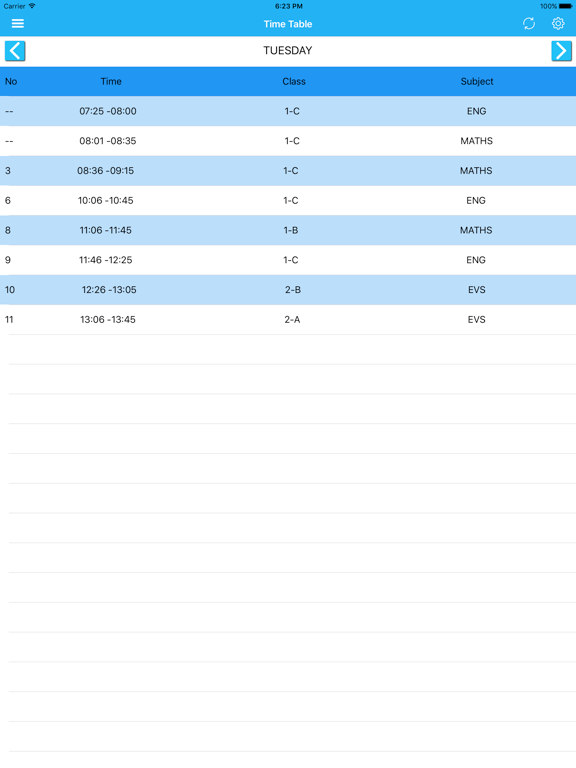Viewport: 576px width, 768px height.
Task: Click class 1-C in period 3 row
Action: click(x=290, y=171)
